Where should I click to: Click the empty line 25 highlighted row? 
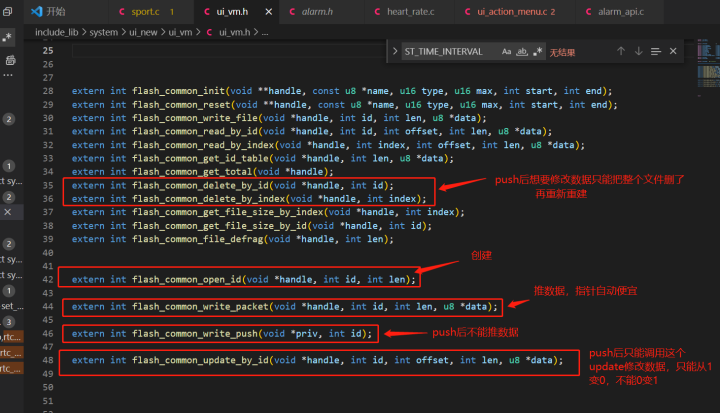(x=230, y=51)
